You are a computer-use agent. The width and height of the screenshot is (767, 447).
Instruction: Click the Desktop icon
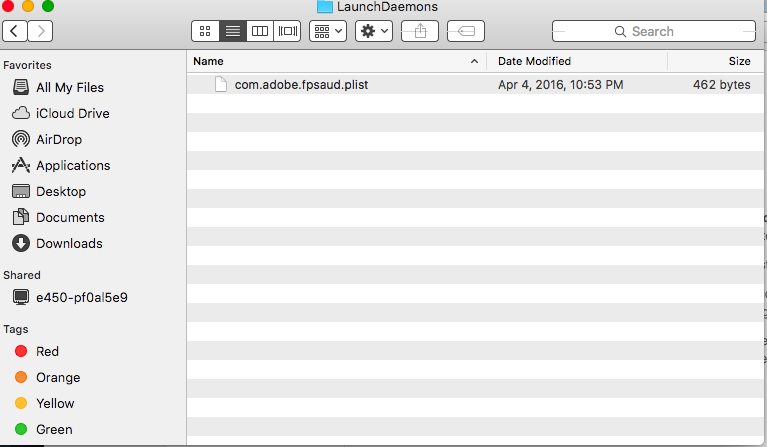(x=21, y=191)
